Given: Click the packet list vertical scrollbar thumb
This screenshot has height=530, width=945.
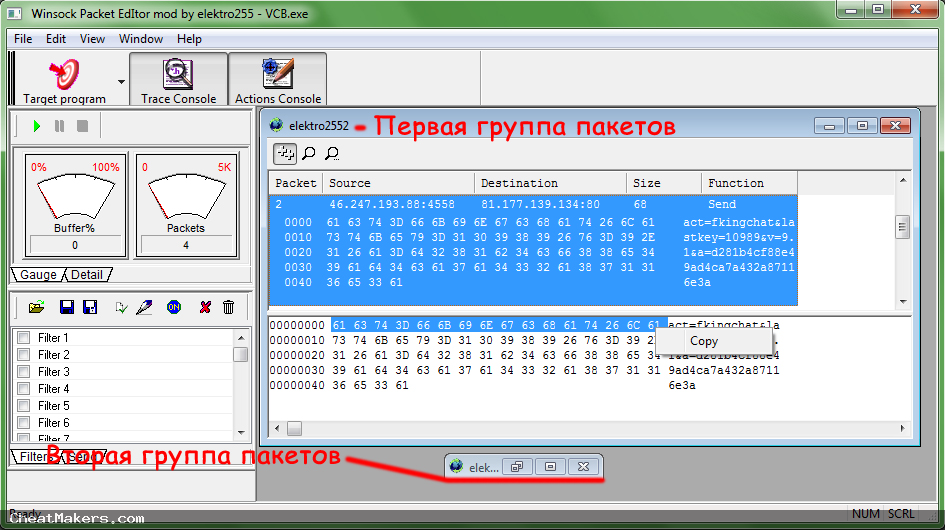Looking at the screenshot, I should coord(902,227).
